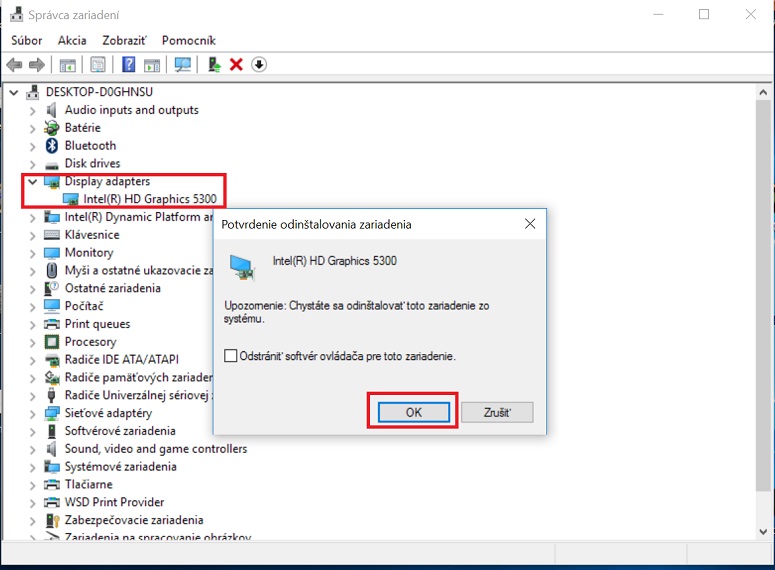The height and width of the screenshot is (570, 775).
Task: Click the Forward arrow toolbar icon
Action: coord(37,65)
